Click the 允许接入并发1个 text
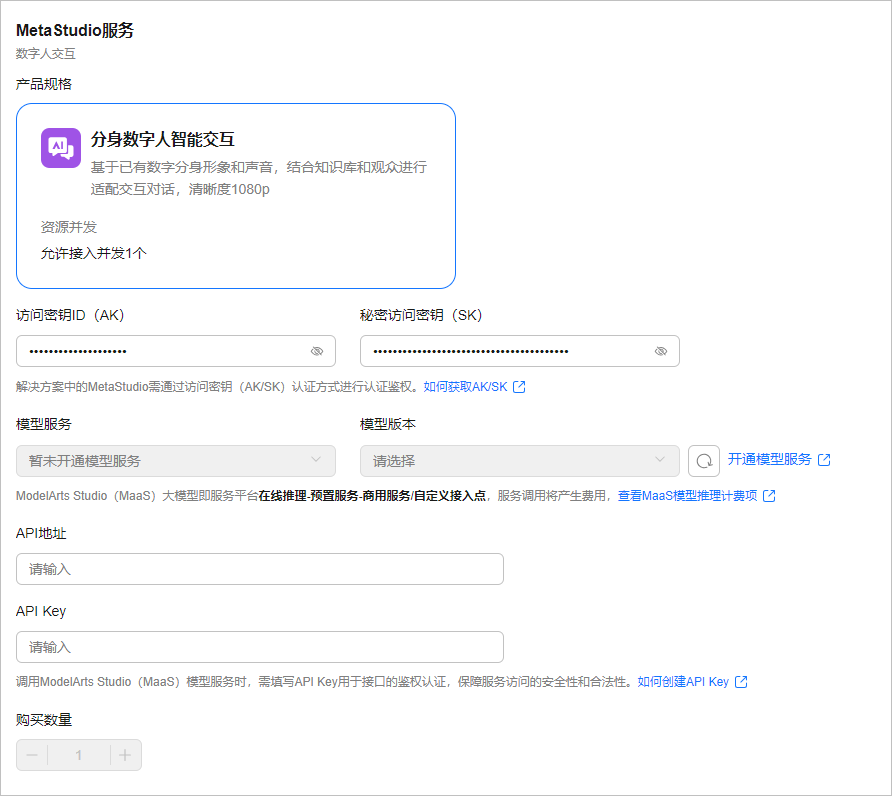892x796 pixels. [94, 253]
